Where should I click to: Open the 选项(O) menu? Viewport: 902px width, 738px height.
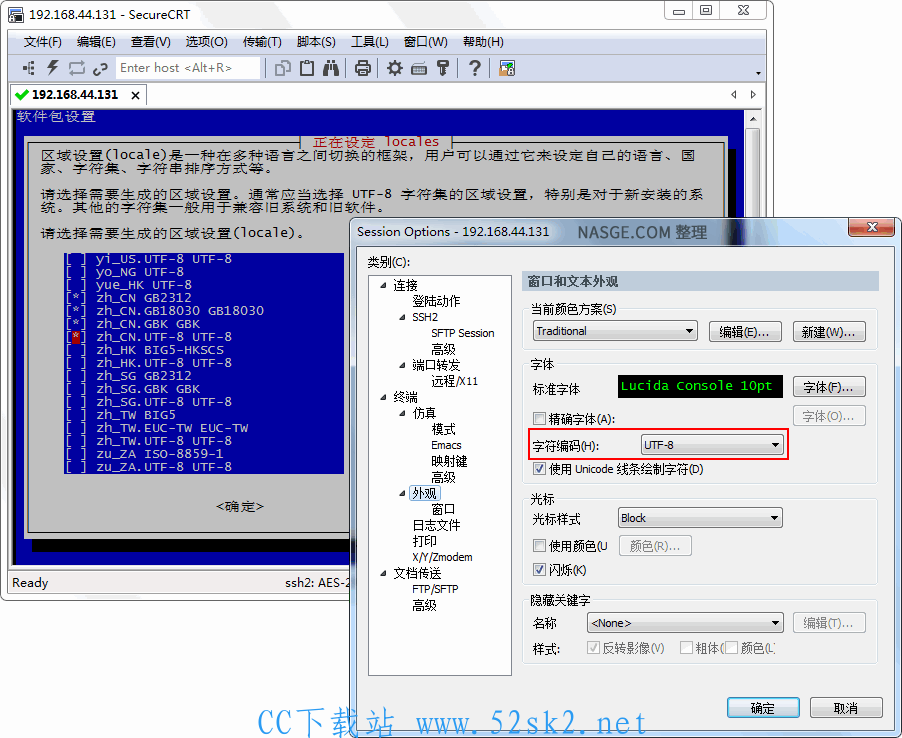click(207, 42)
